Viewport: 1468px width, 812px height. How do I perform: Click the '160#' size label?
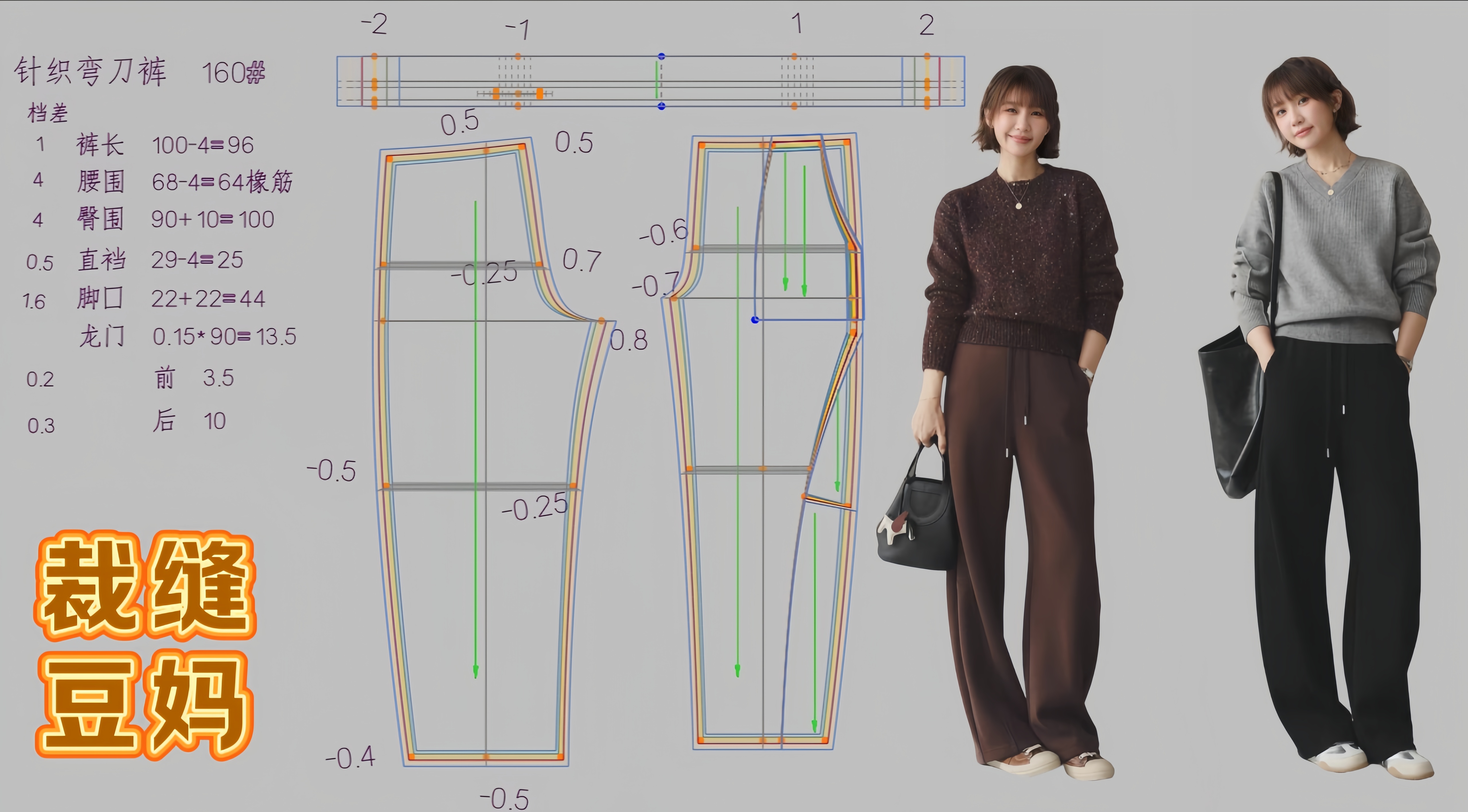click(x=234, y=73)
